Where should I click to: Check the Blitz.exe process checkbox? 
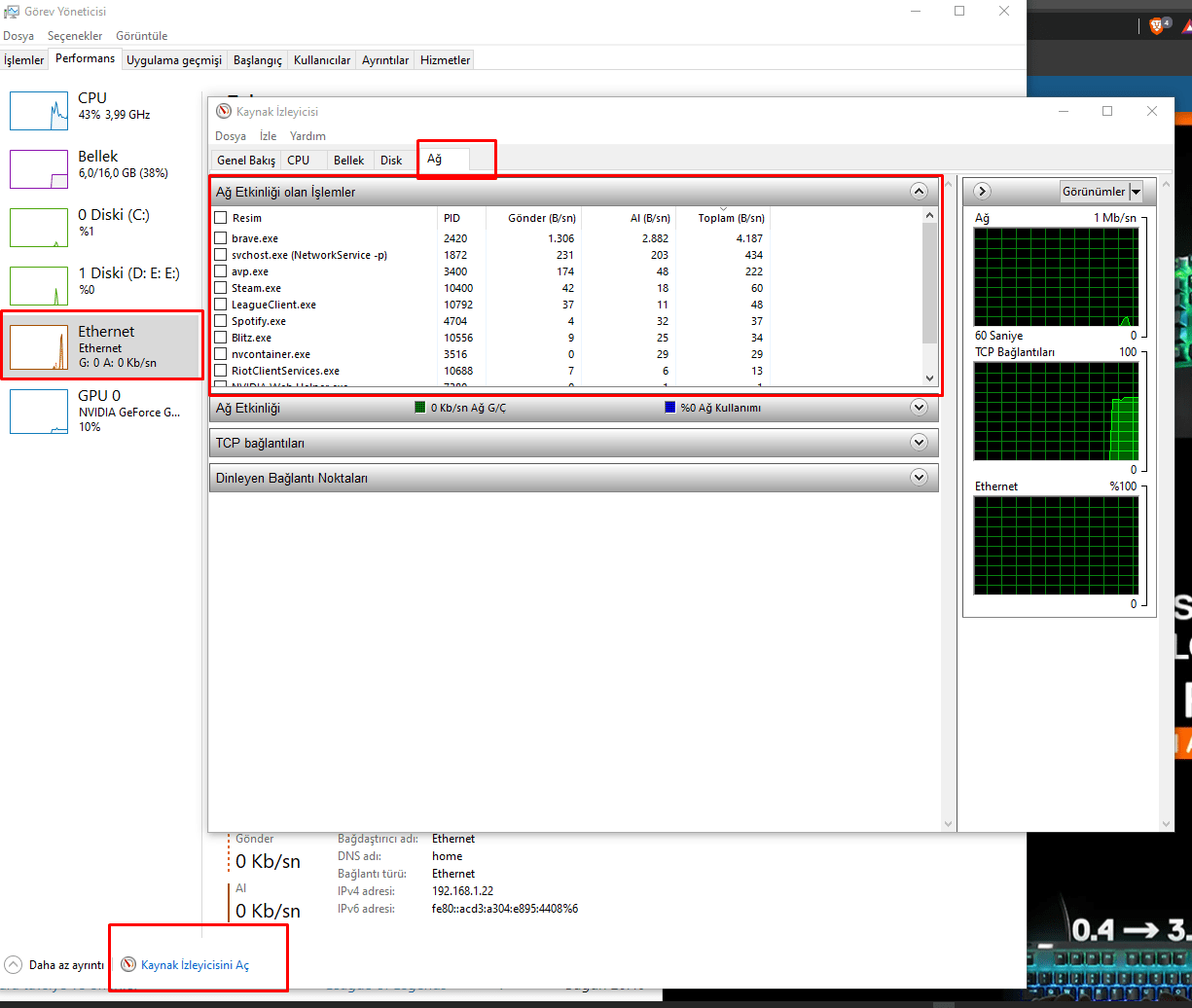pos(221,338)
